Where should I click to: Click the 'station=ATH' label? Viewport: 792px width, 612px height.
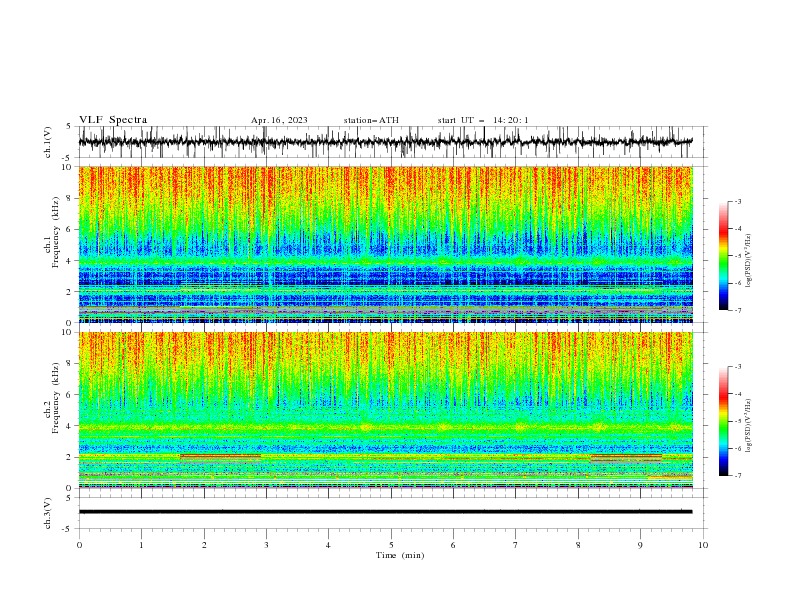click(371, 120)
